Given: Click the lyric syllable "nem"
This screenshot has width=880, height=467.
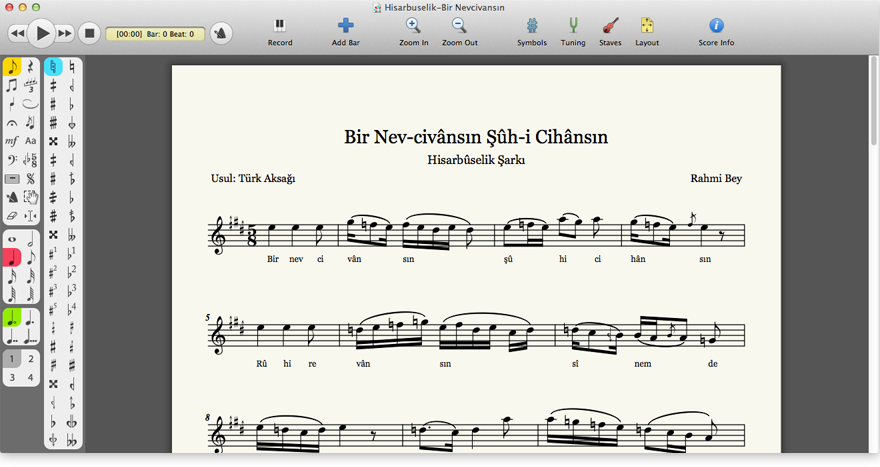Looking at the screenshot, I should click(643, 364).
